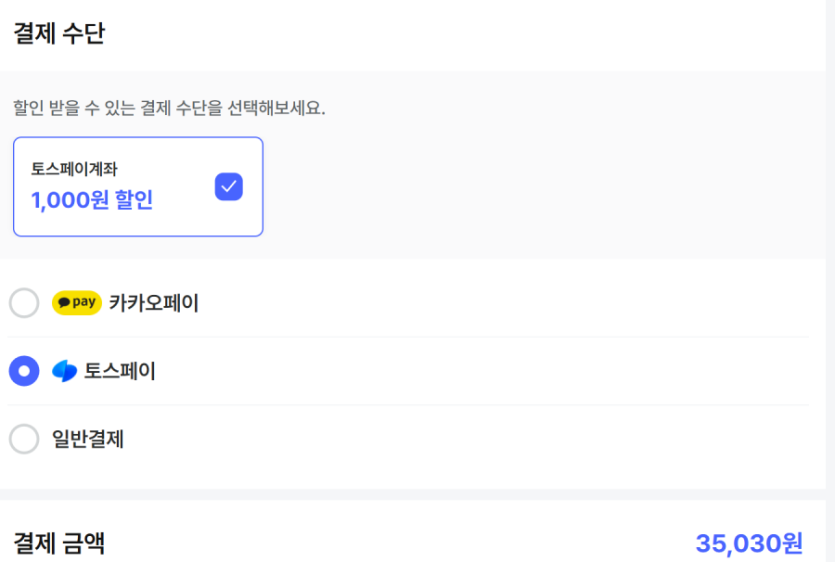The image size is (835, 562).
Task: Click the 토스페이계좌 title in discount card
Action: point(74,169)
